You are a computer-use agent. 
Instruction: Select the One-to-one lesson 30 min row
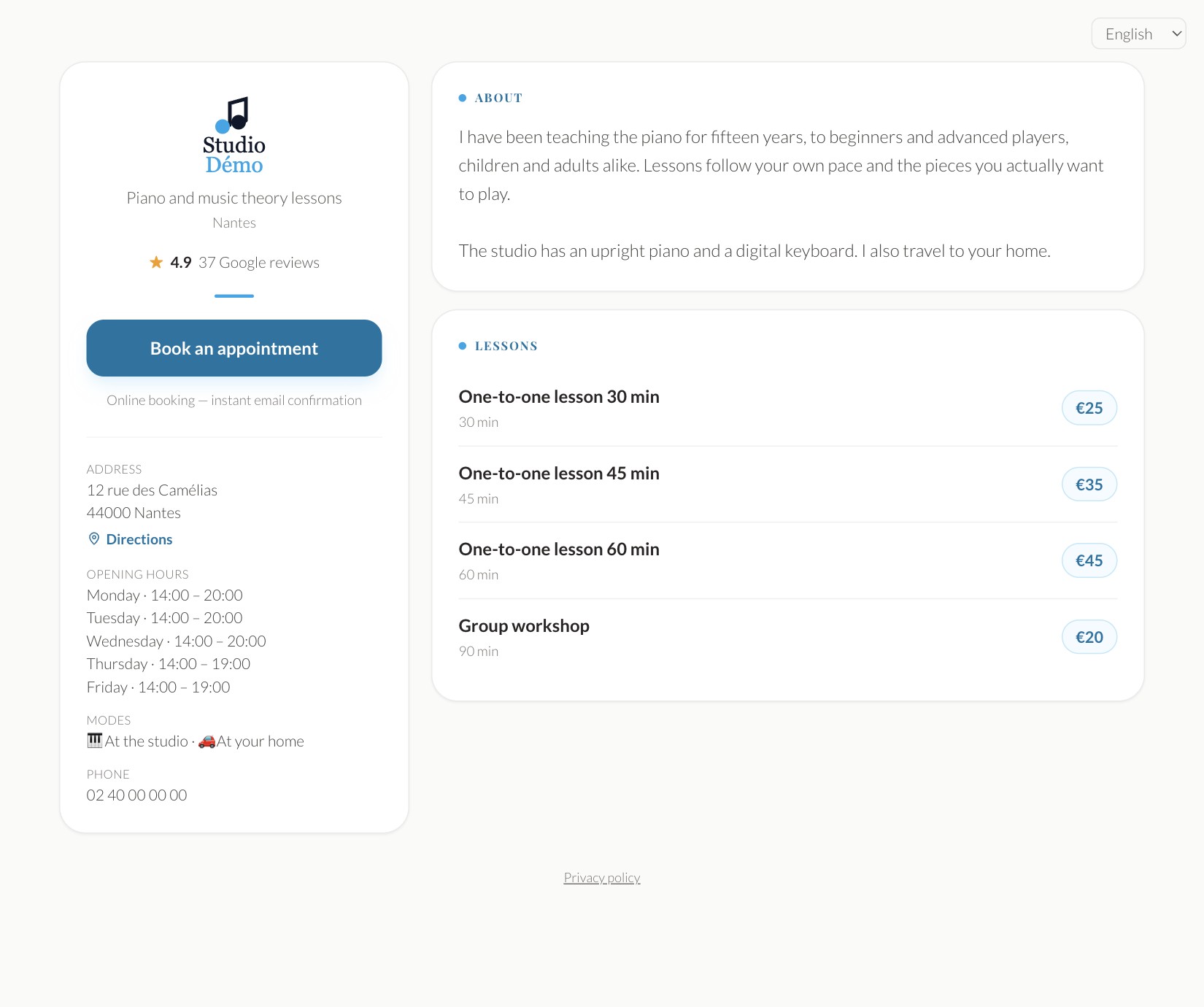pyautogui.click(x=788, y=408)
